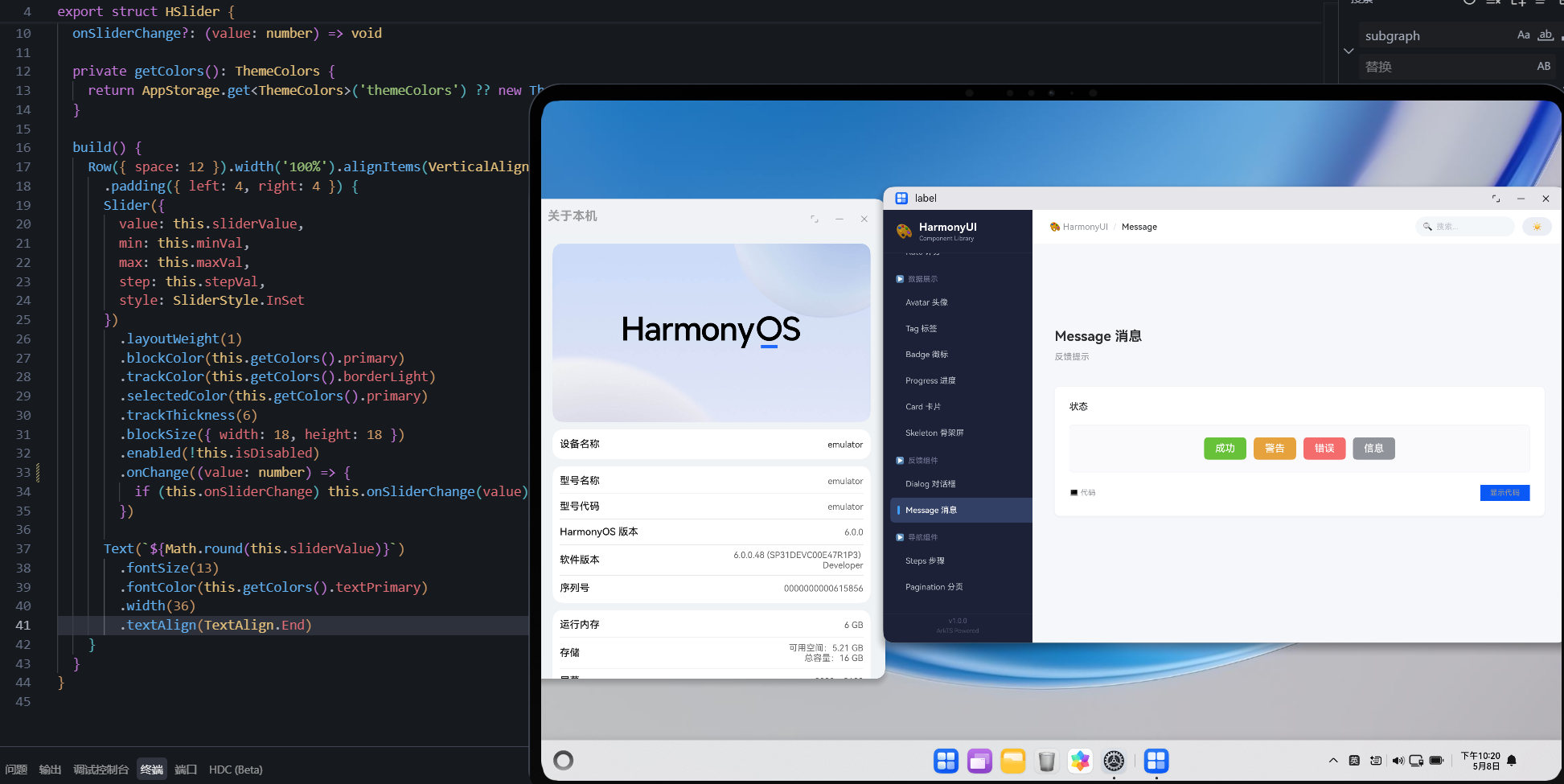The width and height of the screenshot is (1564, 784).
Task: Click the label window app icon
Action: coord(901,199)
